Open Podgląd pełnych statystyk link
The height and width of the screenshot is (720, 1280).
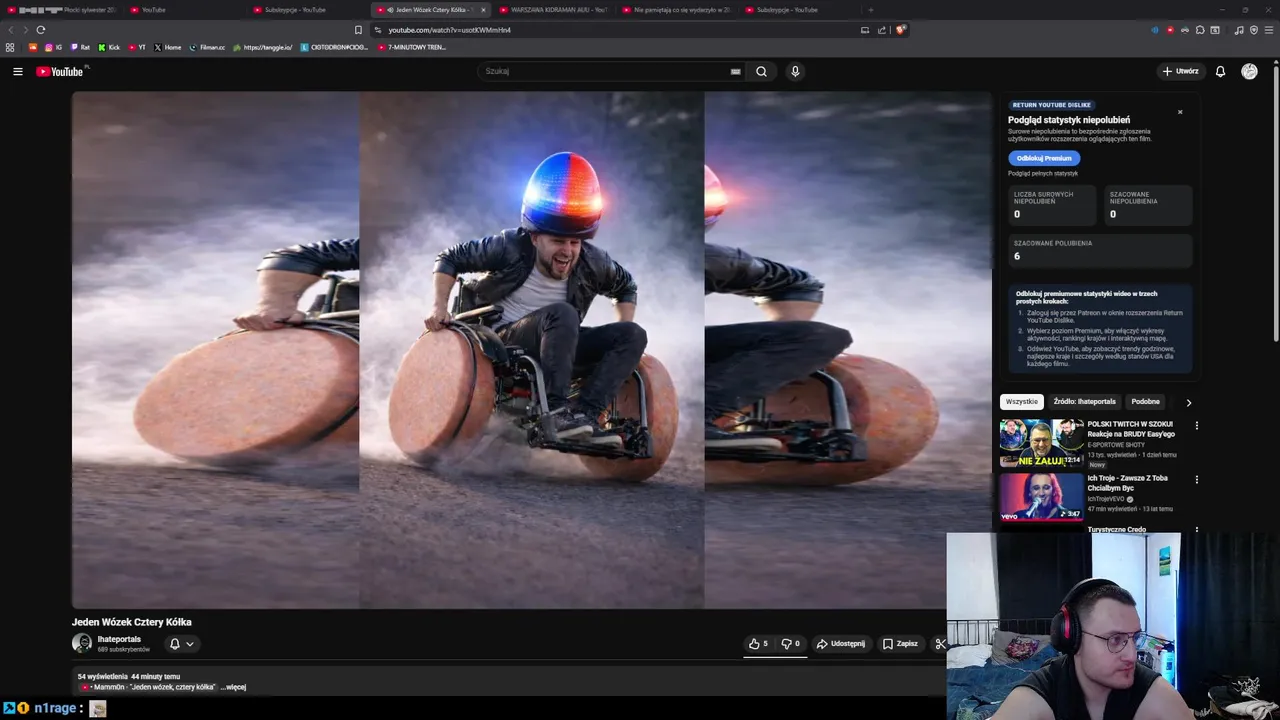[x=1043, y=173]
